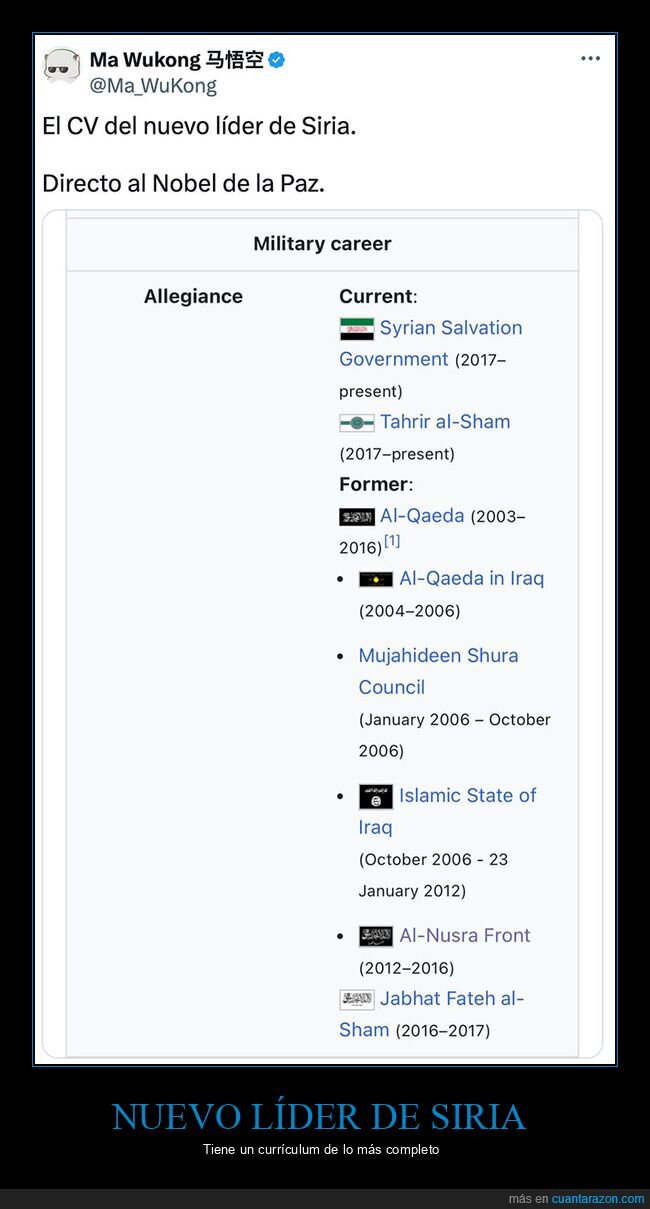Click the Al-Qaeda black flag icon
650x1209 pixels.
[359, 516]
